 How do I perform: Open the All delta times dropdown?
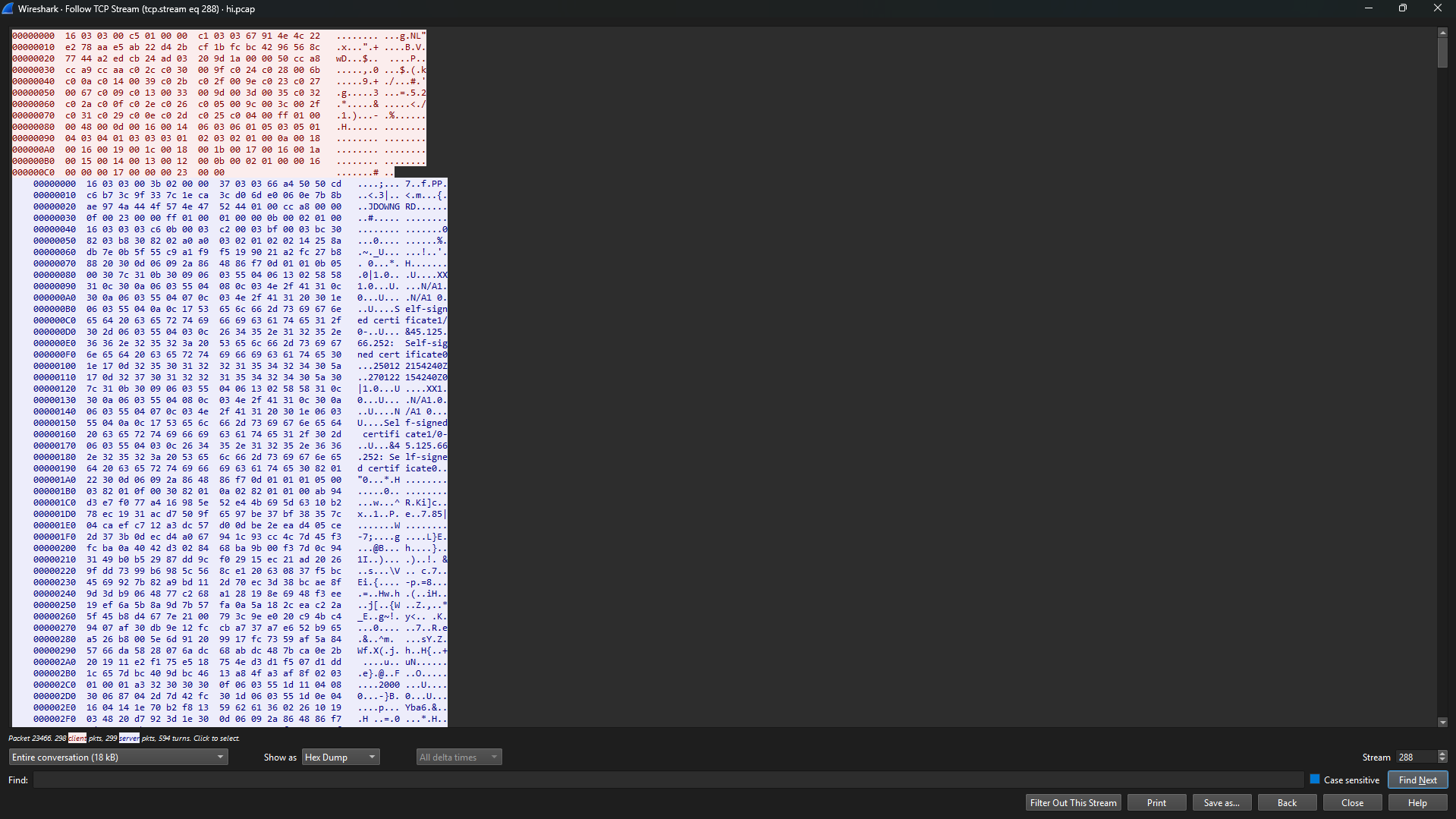[x=459, y=757]
